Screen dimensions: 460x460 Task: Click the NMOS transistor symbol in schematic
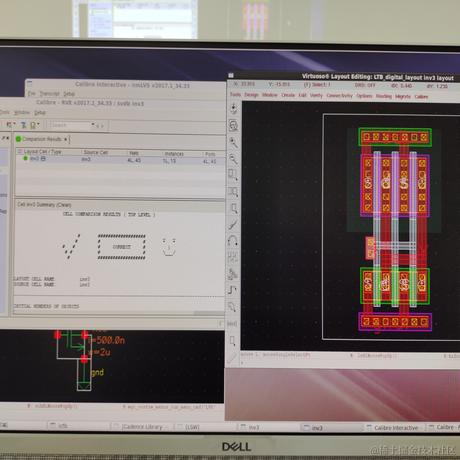[x=75, y=345]
